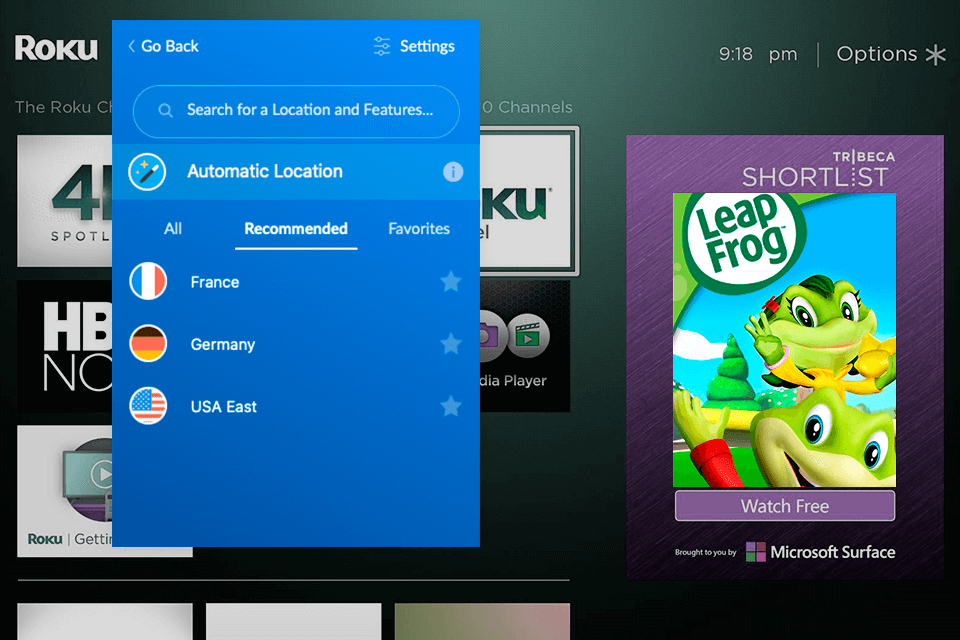Select Automatic Location row
Screen dimensions: 960x640
(x=296, y=172)
